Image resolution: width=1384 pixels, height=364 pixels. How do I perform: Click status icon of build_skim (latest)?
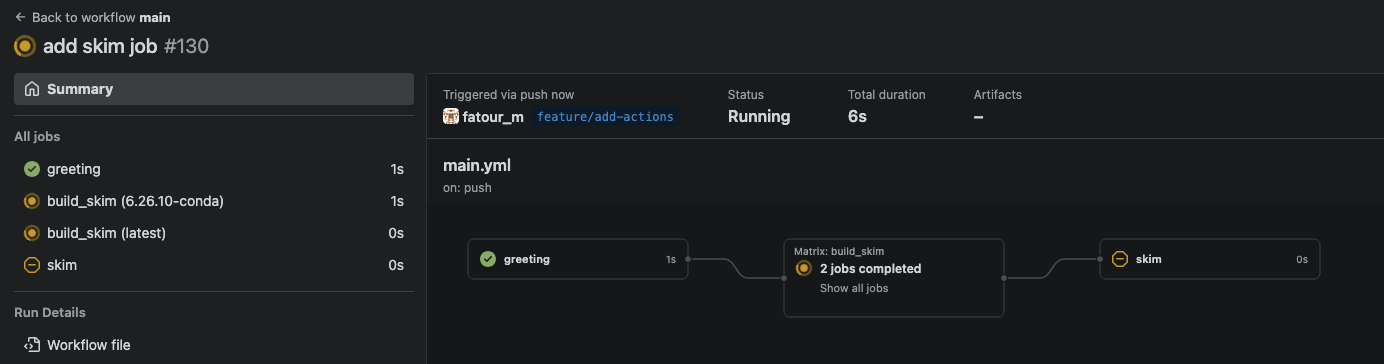(x=32, y=233)
